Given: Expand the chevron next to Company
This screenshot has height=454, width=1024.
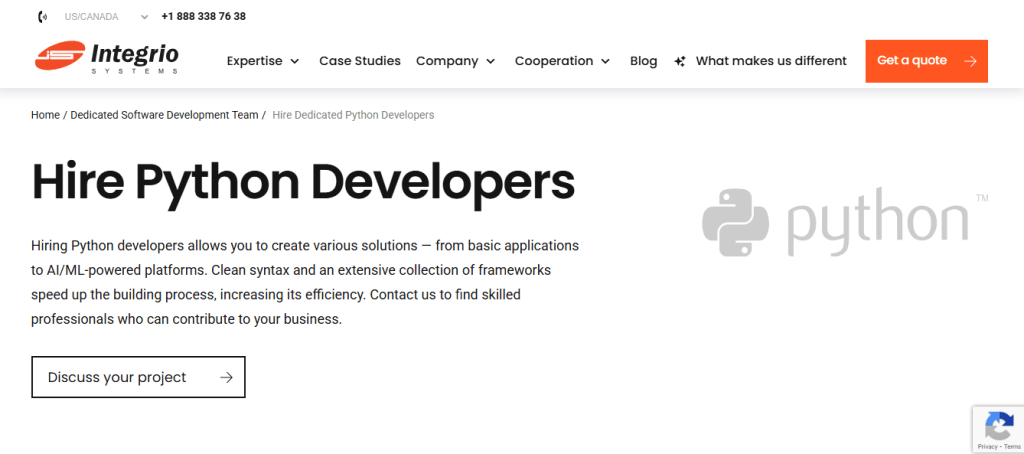Looking at the screenshot, I should click(490, 62).
